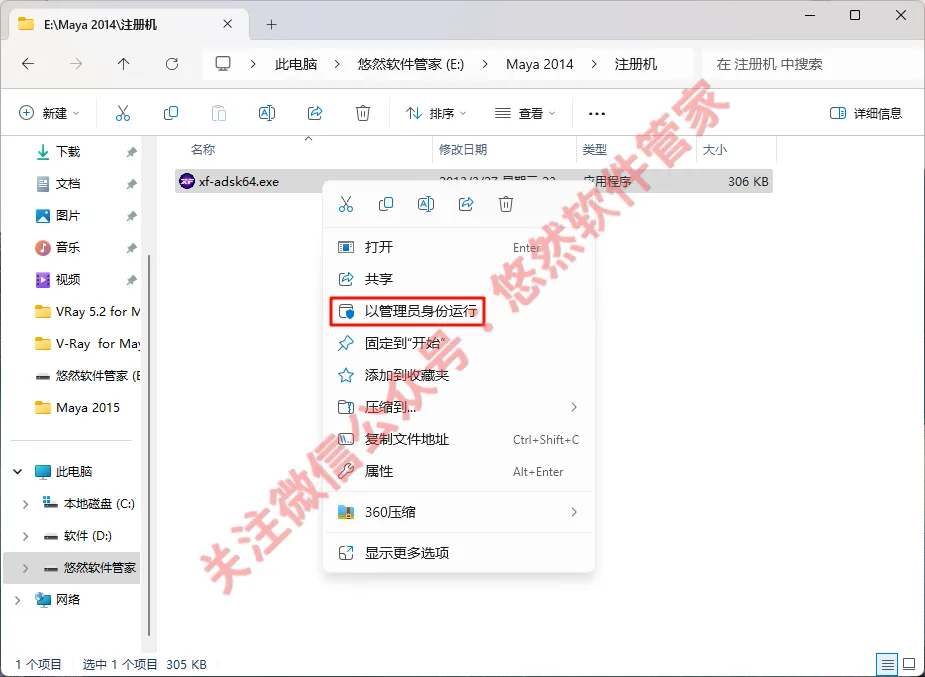Expand the 网络 tree node
Viewport: 925px width, 677px height.
18,600
